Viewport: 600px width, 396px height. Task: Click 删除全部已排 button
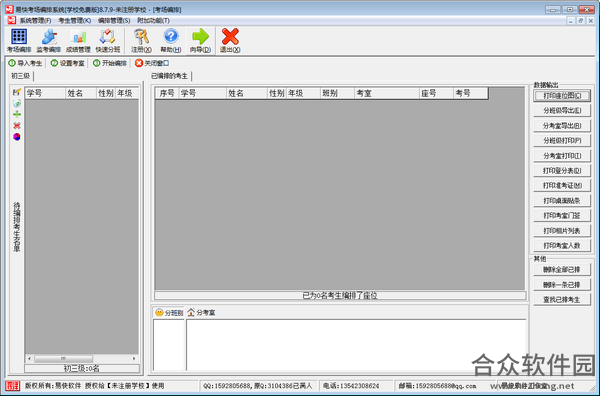pyautogui.click(x=562, y=270)
